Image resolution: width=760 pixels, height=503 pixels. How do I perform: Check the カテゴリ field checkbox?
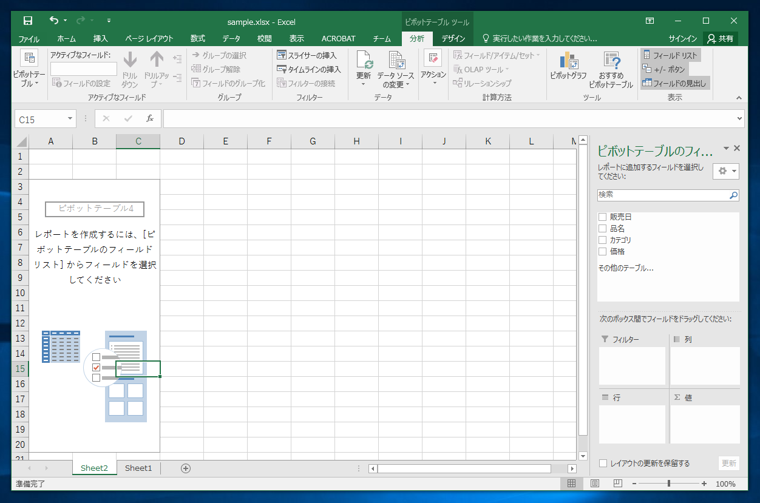(602, 240)
